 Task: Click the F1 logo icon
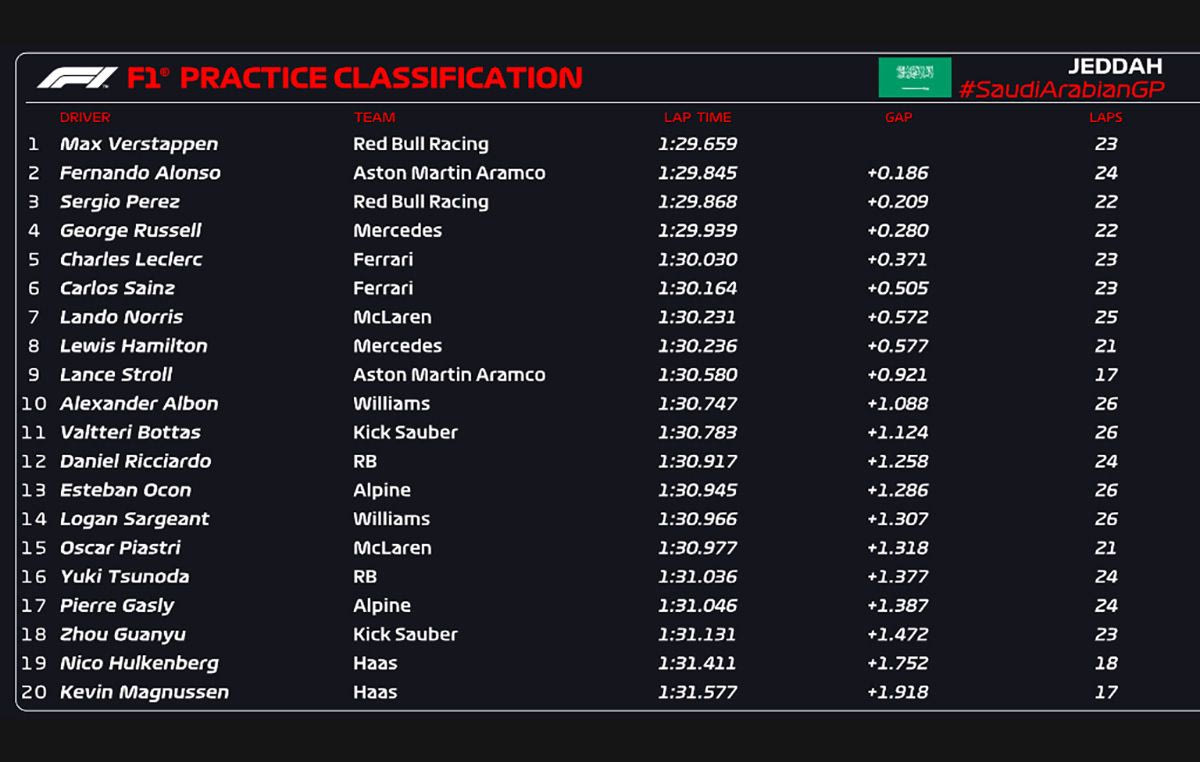(x=77, y=78)
